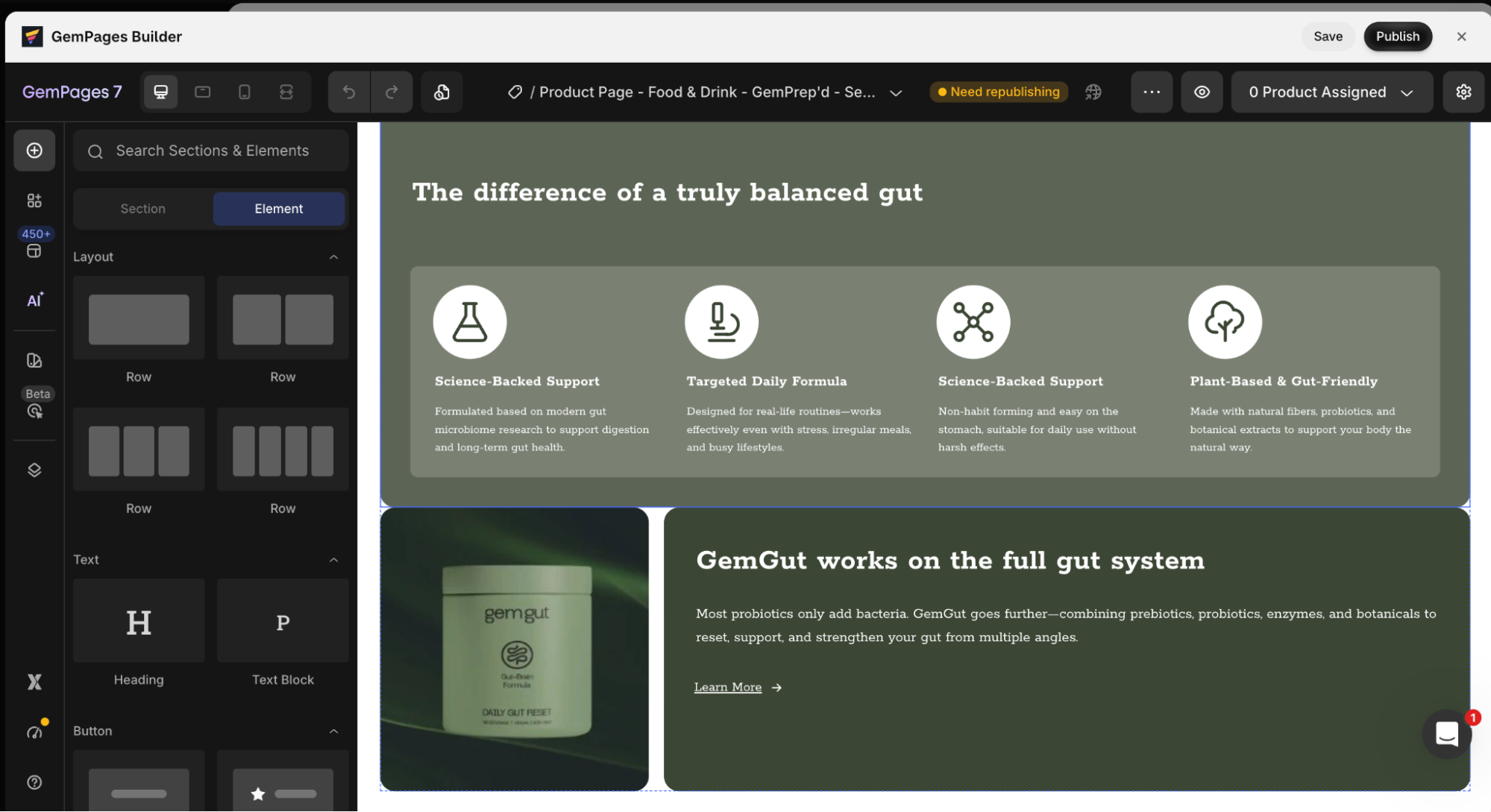1491x812 pixels.
Task: Select the full-width layout view icon
Action: coord(286,92)
